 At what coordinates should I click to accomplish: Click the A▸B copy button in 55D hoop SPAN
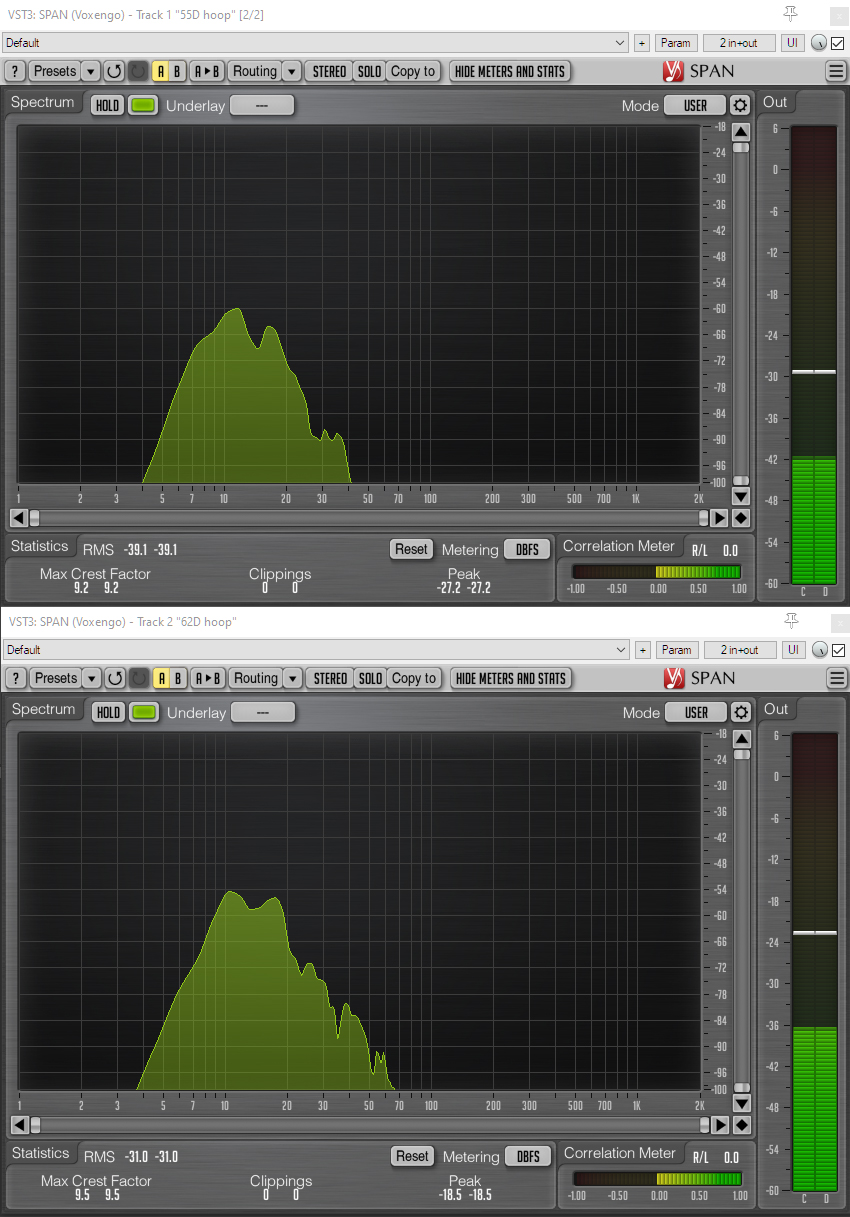click(x=207, y=71)
